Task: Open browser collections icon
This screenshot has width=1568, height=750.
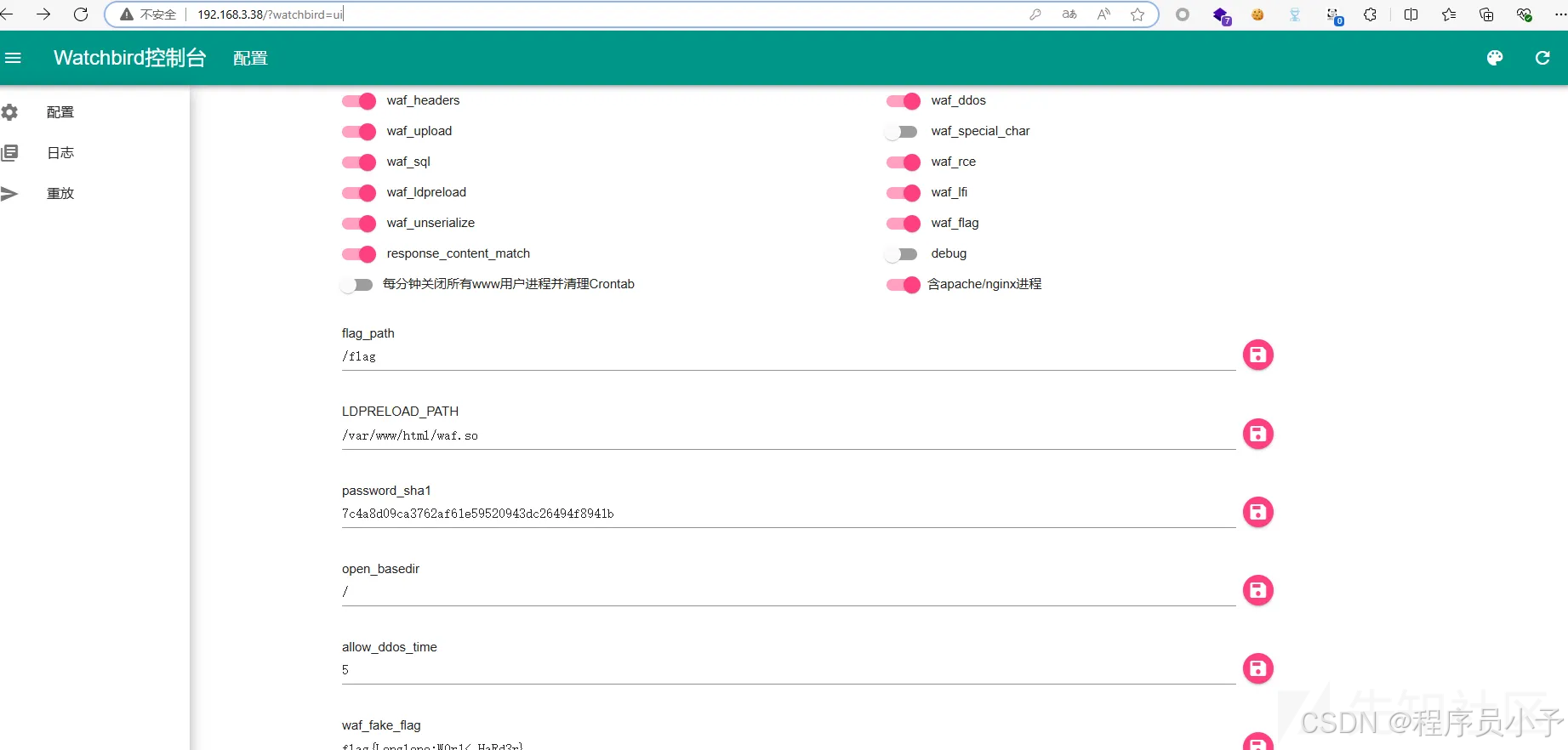Action: point(1486,14)
